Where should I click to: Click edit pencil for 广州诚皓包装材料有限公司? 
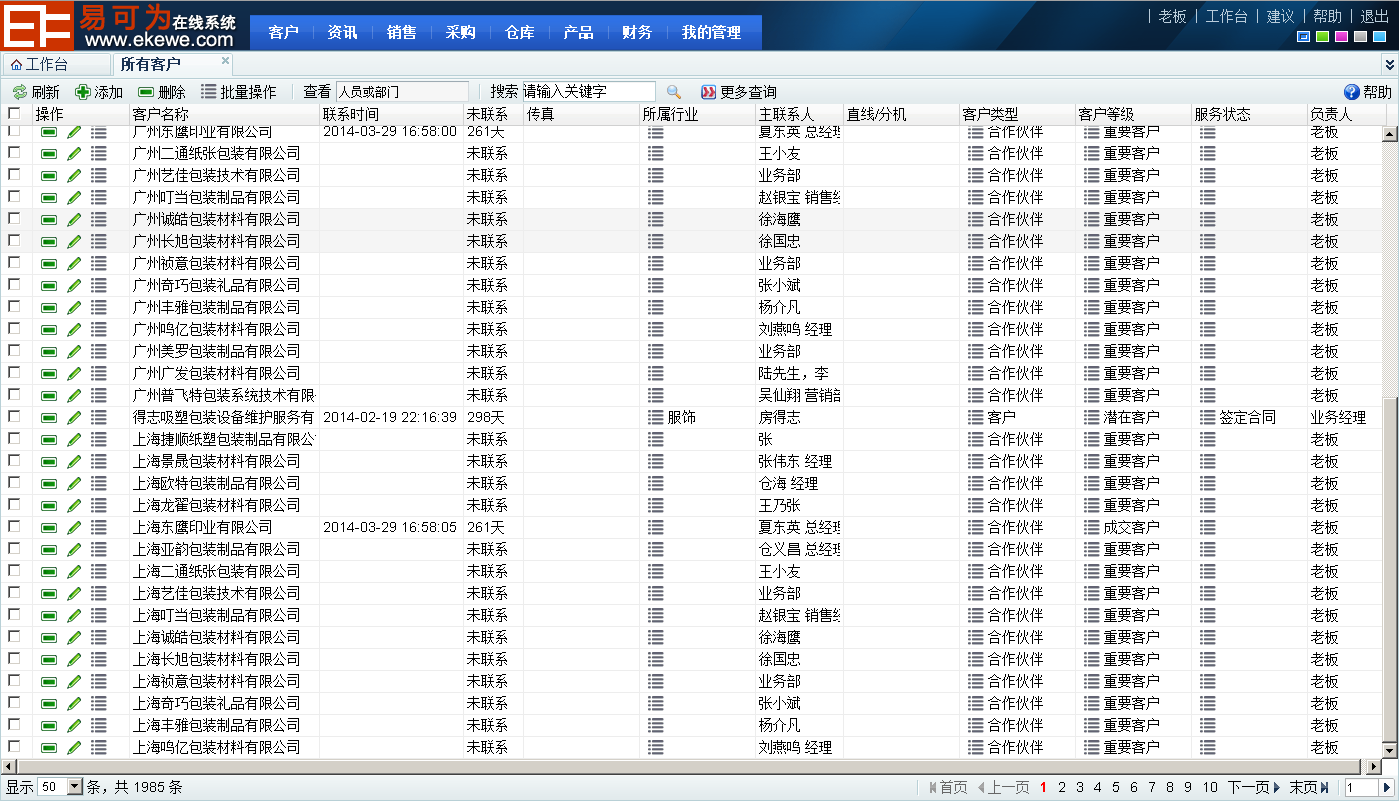coord(74,220)
